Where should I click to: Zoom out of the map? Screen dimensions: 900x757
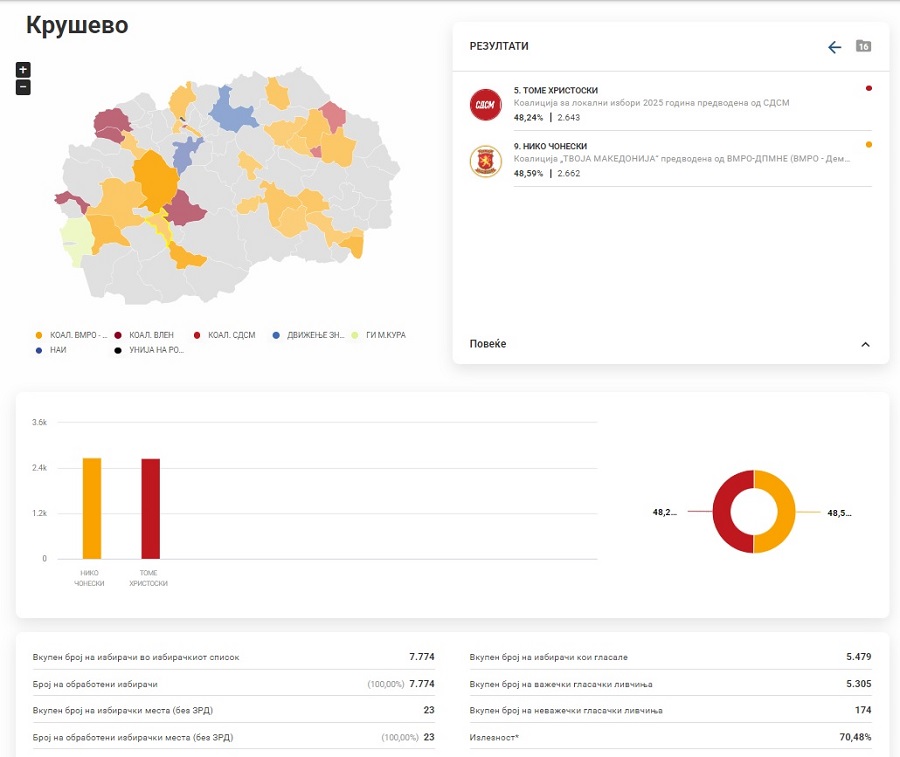[x=23, y=87]
